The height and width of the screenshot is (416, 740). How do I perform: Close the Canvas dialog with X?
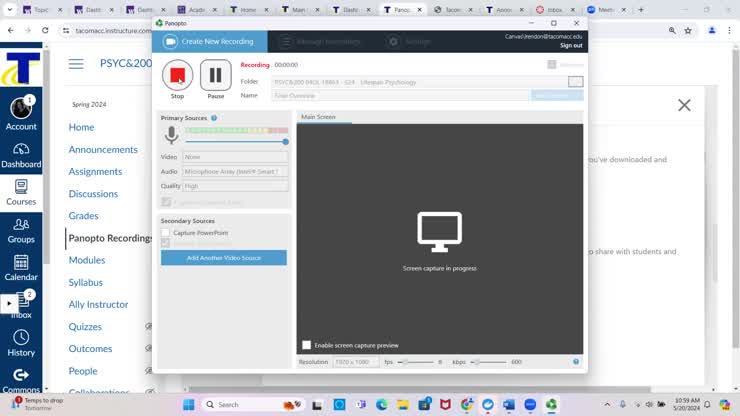[684, 105]
